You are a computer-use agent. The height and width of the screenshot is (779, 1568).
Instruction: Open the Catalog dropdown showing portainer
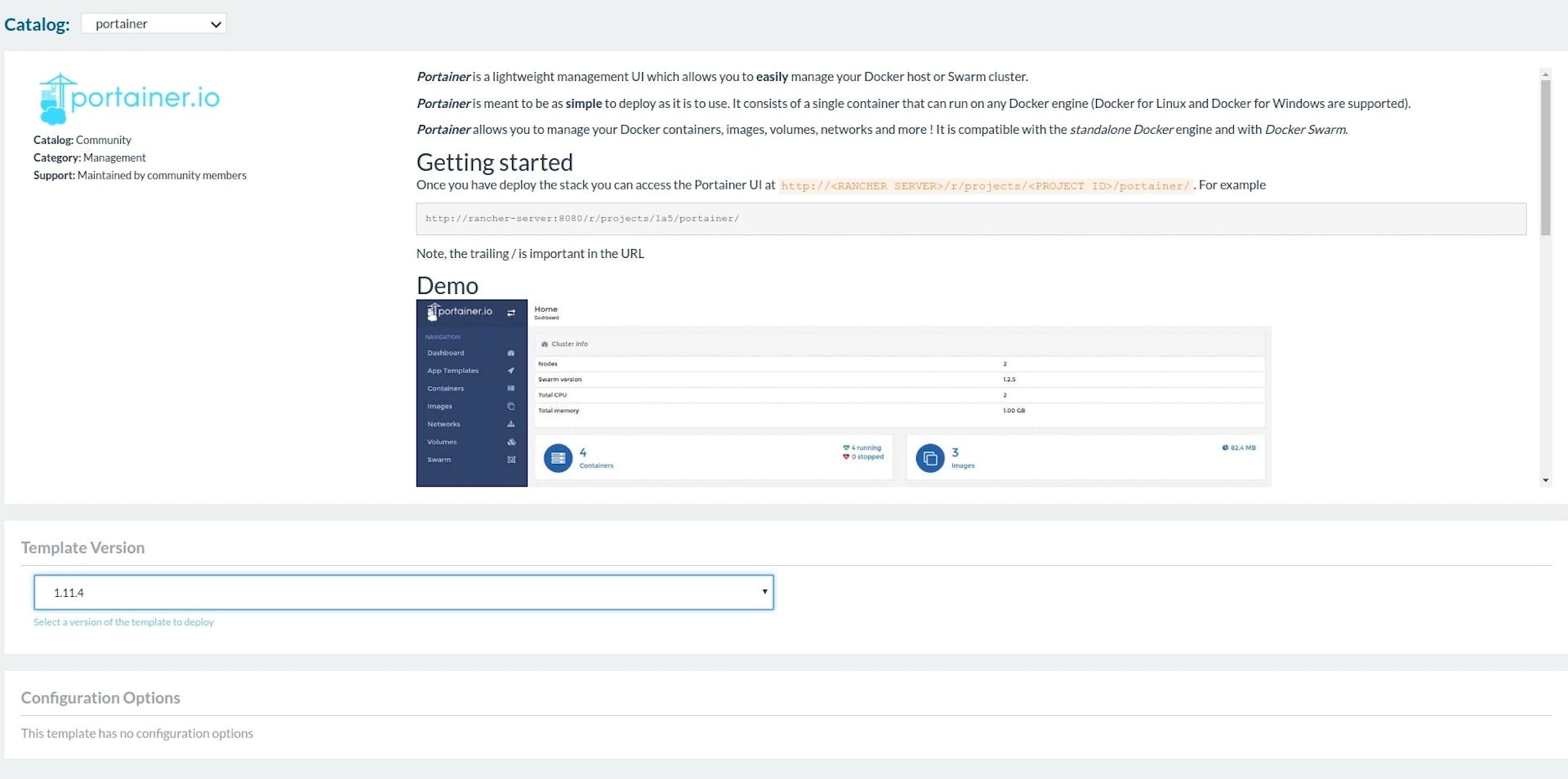pyautogui.click(x=154, y=23)
